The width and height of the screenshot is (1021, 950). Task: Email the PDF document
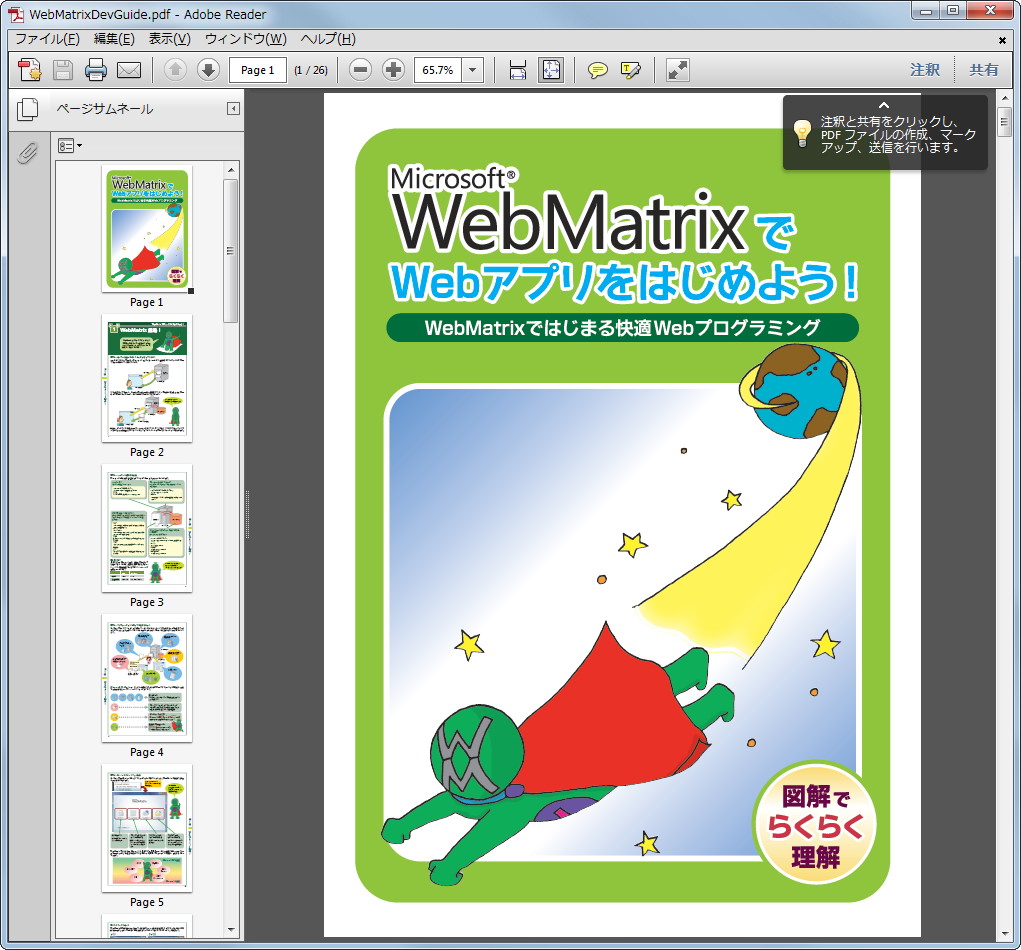[130, 70]
